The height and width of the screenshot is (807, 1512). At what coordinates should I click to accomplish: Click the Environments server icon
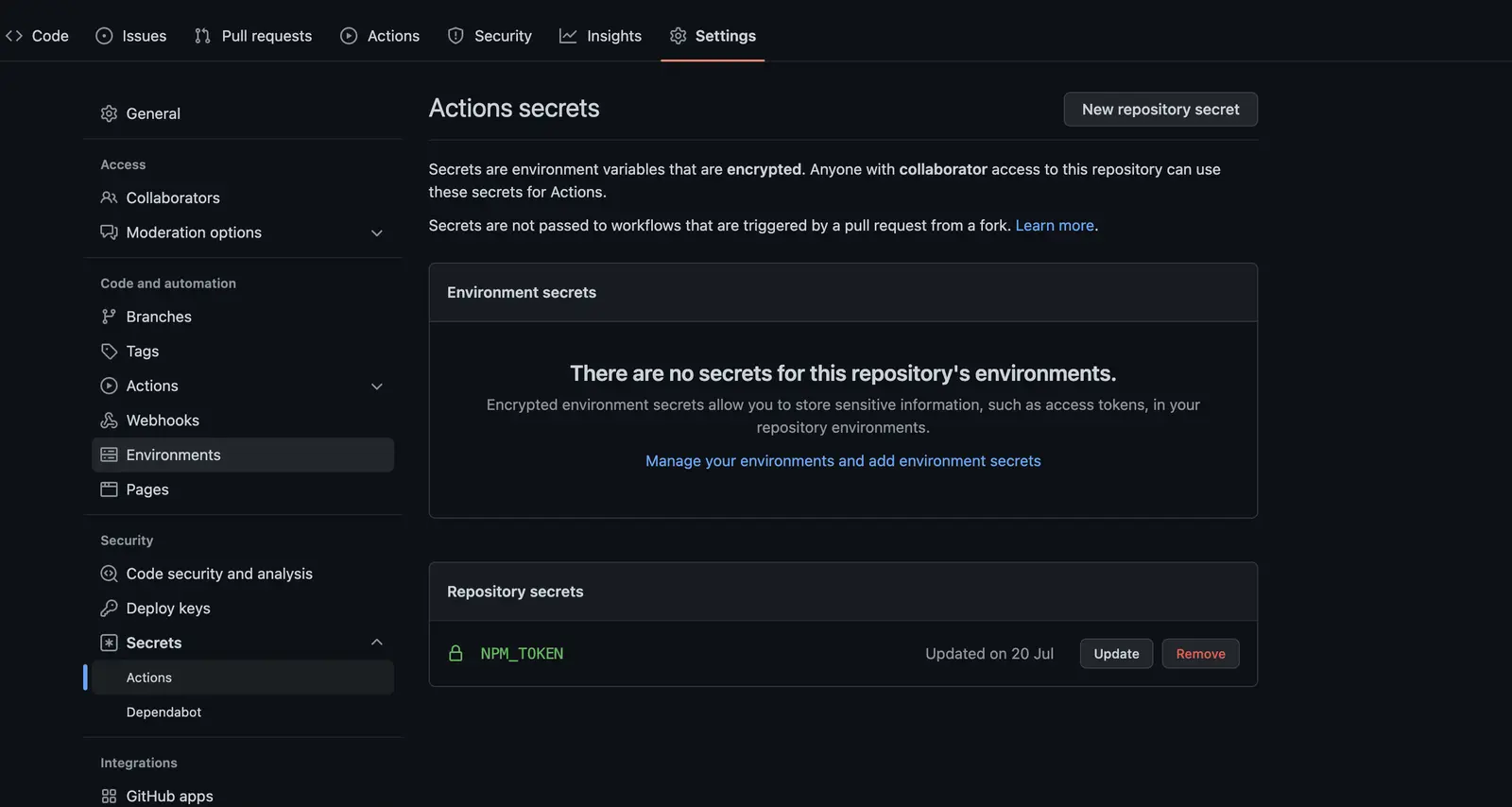pos(109,455)
